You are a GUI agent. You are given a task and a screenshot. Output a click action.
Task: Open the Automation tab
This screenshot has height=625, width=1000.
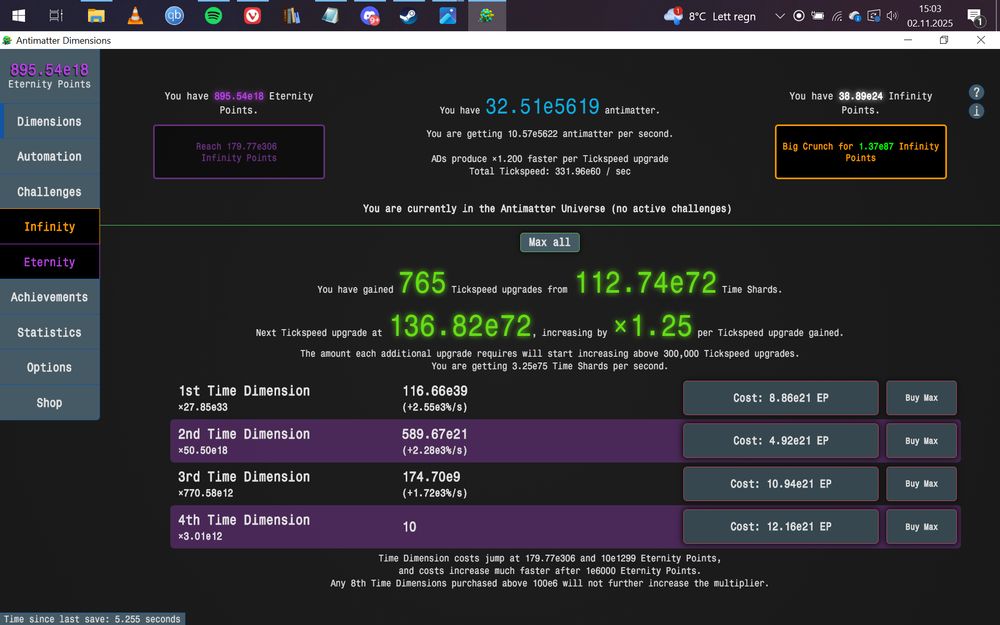(x=50, y=156)
